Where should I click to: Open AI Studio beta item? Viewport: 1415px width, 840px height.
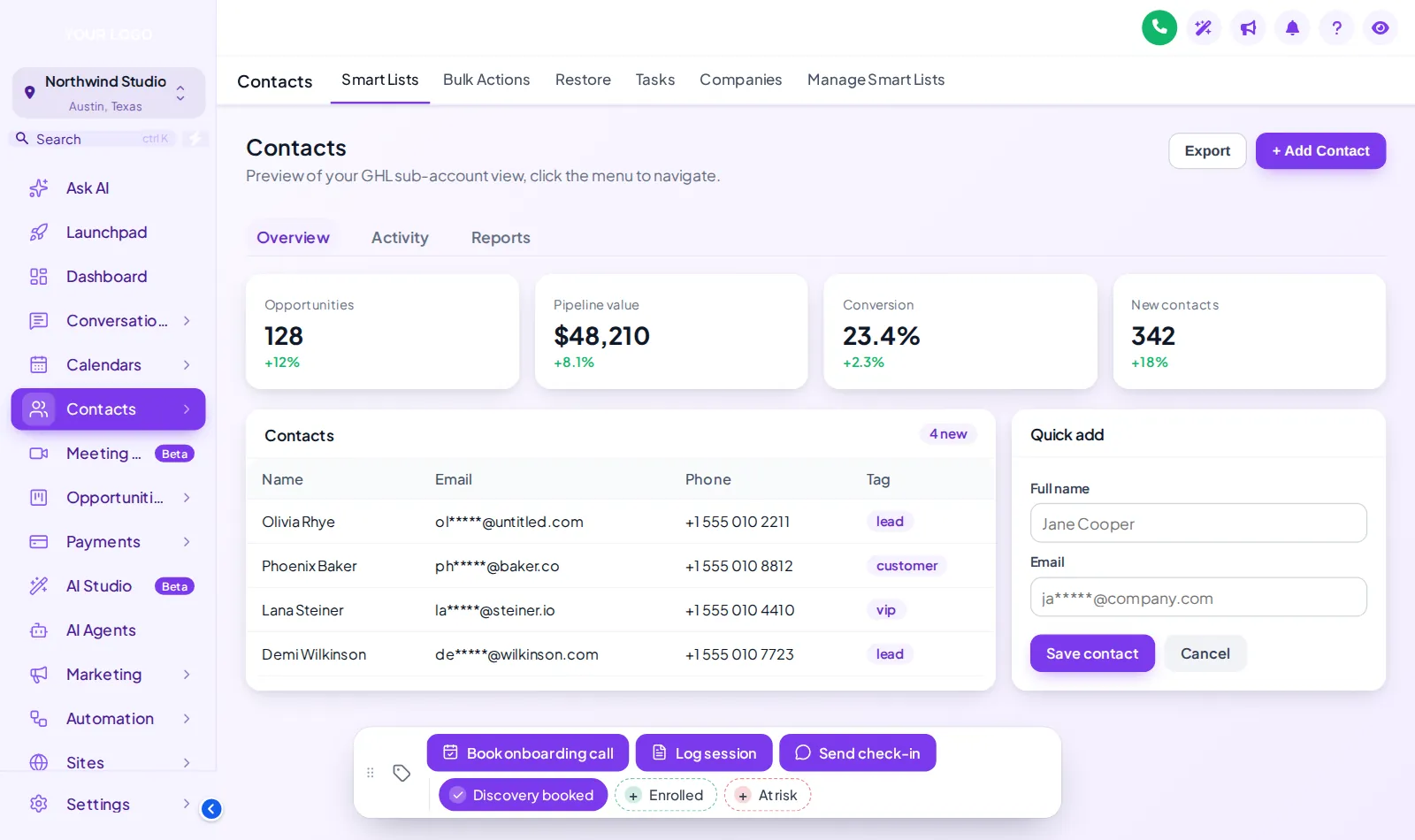tap(108, 586)
